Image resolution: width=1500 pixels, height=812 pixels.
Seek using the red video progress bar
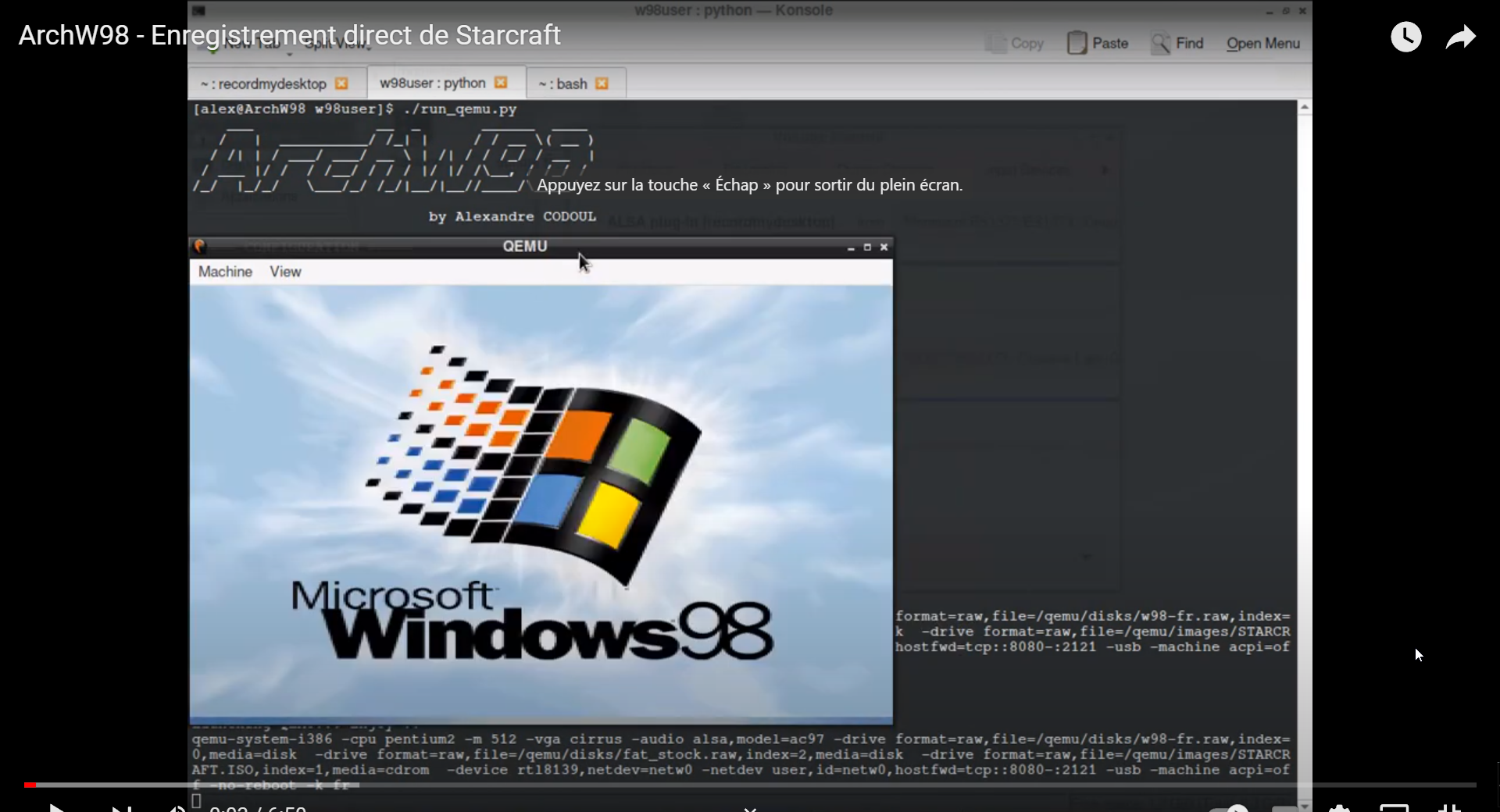point(750,785)
